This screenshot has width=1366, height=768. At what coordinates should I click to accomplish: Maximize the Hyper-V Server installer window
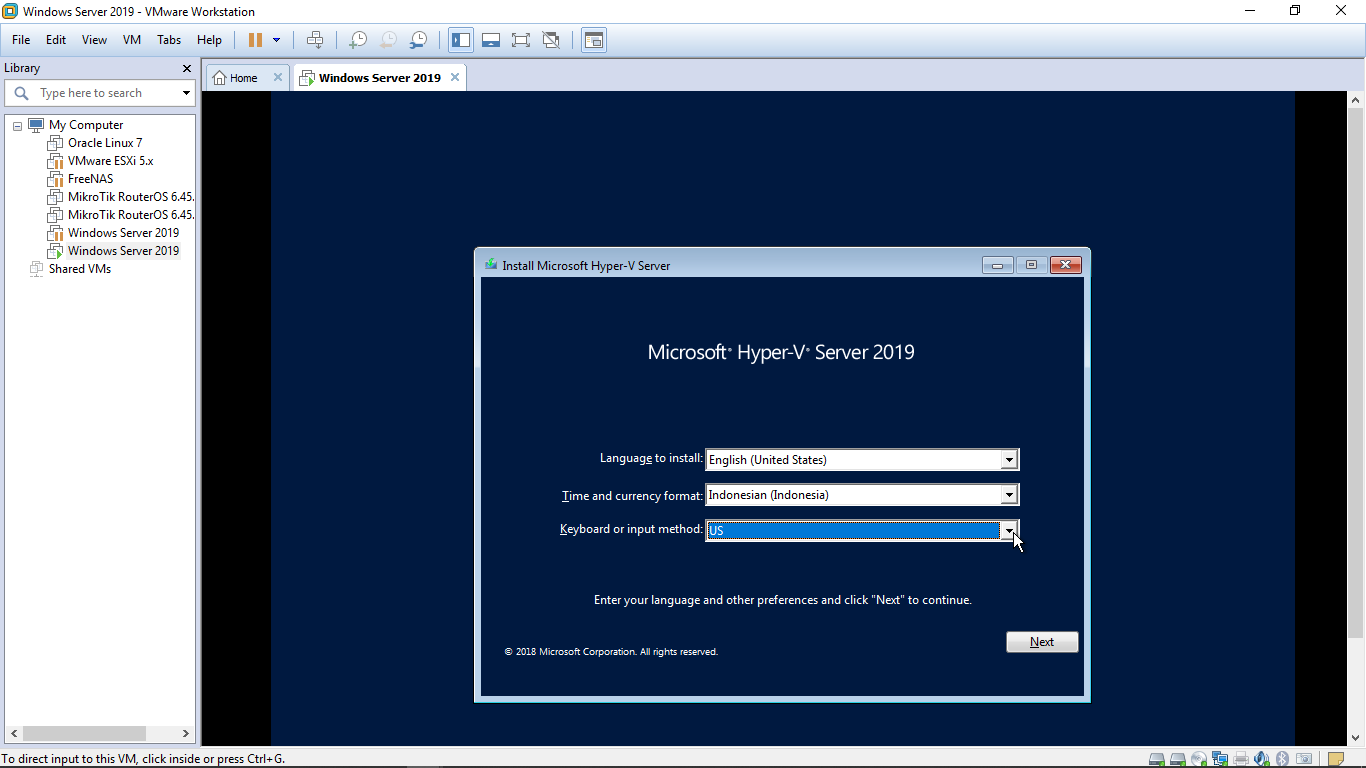point(1031,265)
